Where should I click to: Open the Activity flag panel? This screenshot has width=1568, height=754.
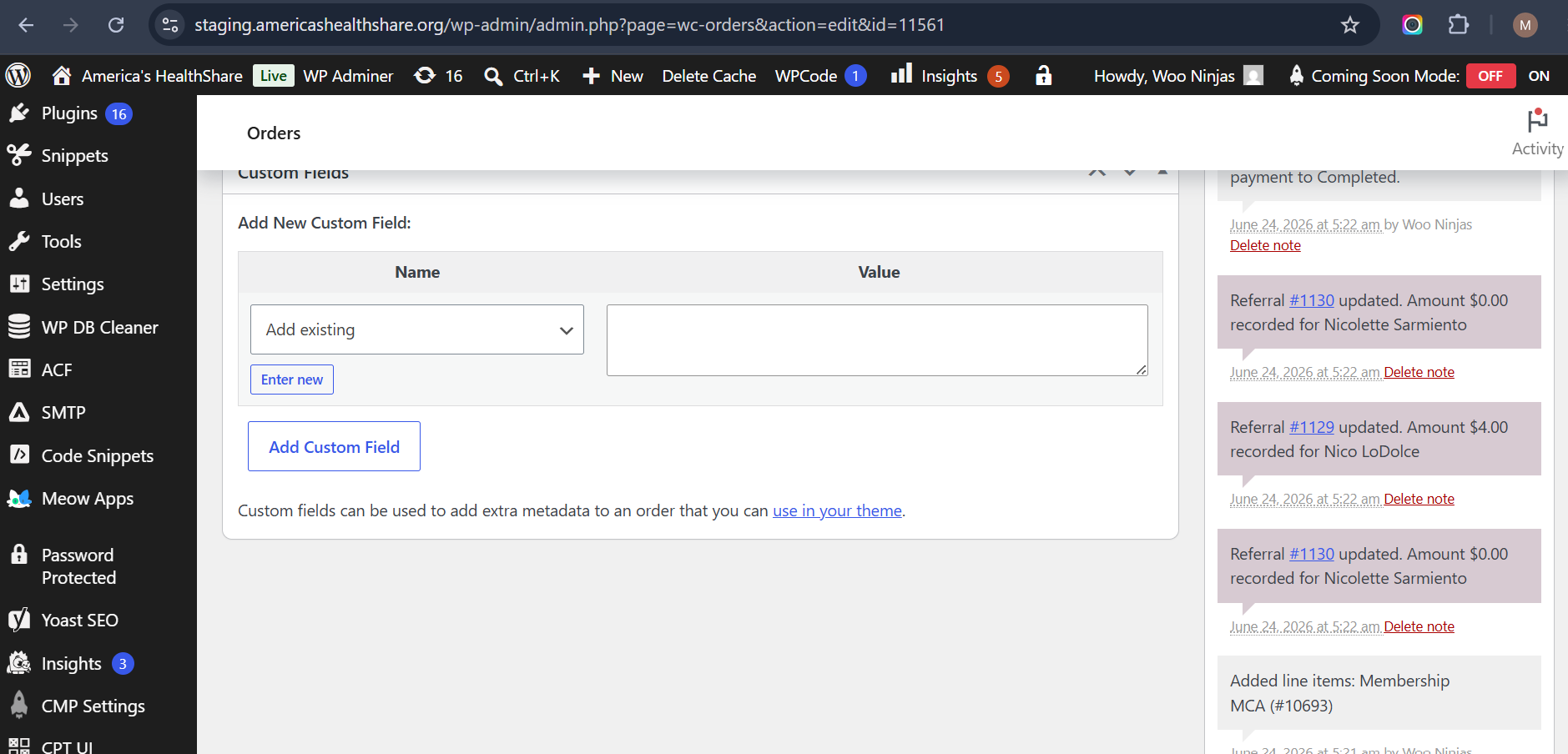coord(1537,133)
